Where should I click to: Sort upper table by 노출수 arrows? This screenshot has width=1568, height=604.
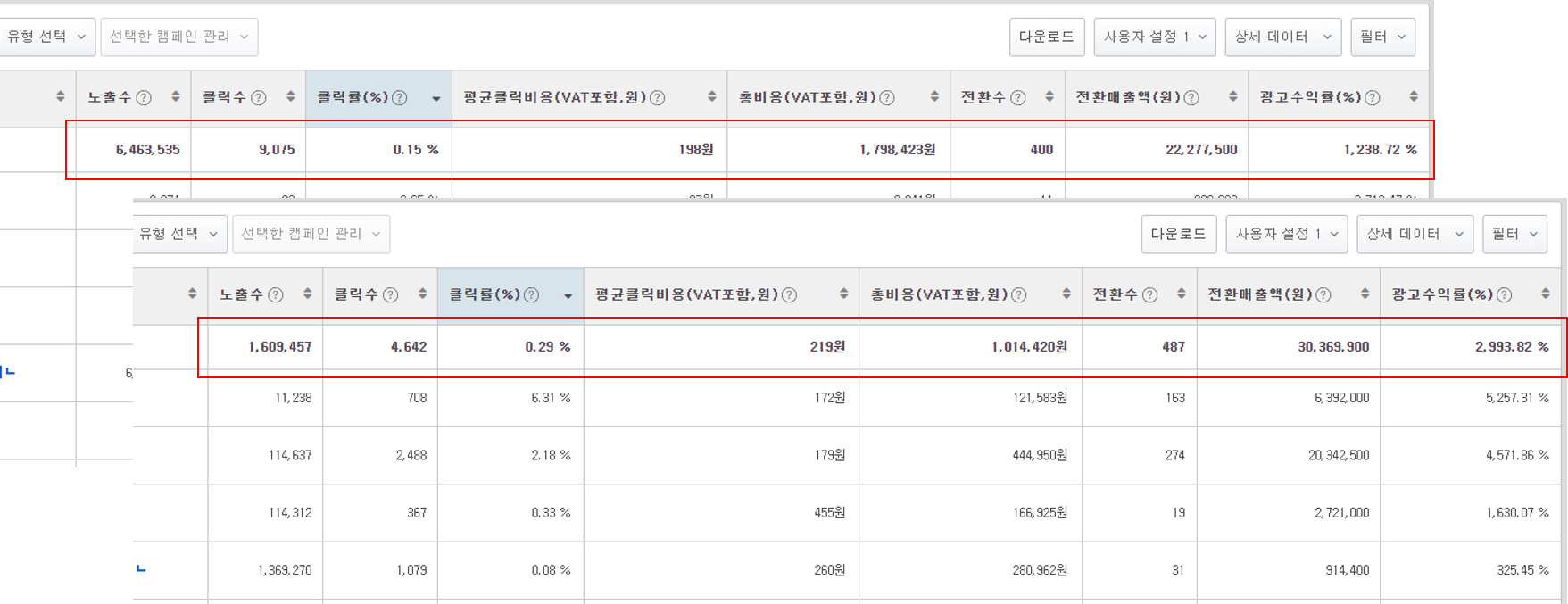[176, 96]
